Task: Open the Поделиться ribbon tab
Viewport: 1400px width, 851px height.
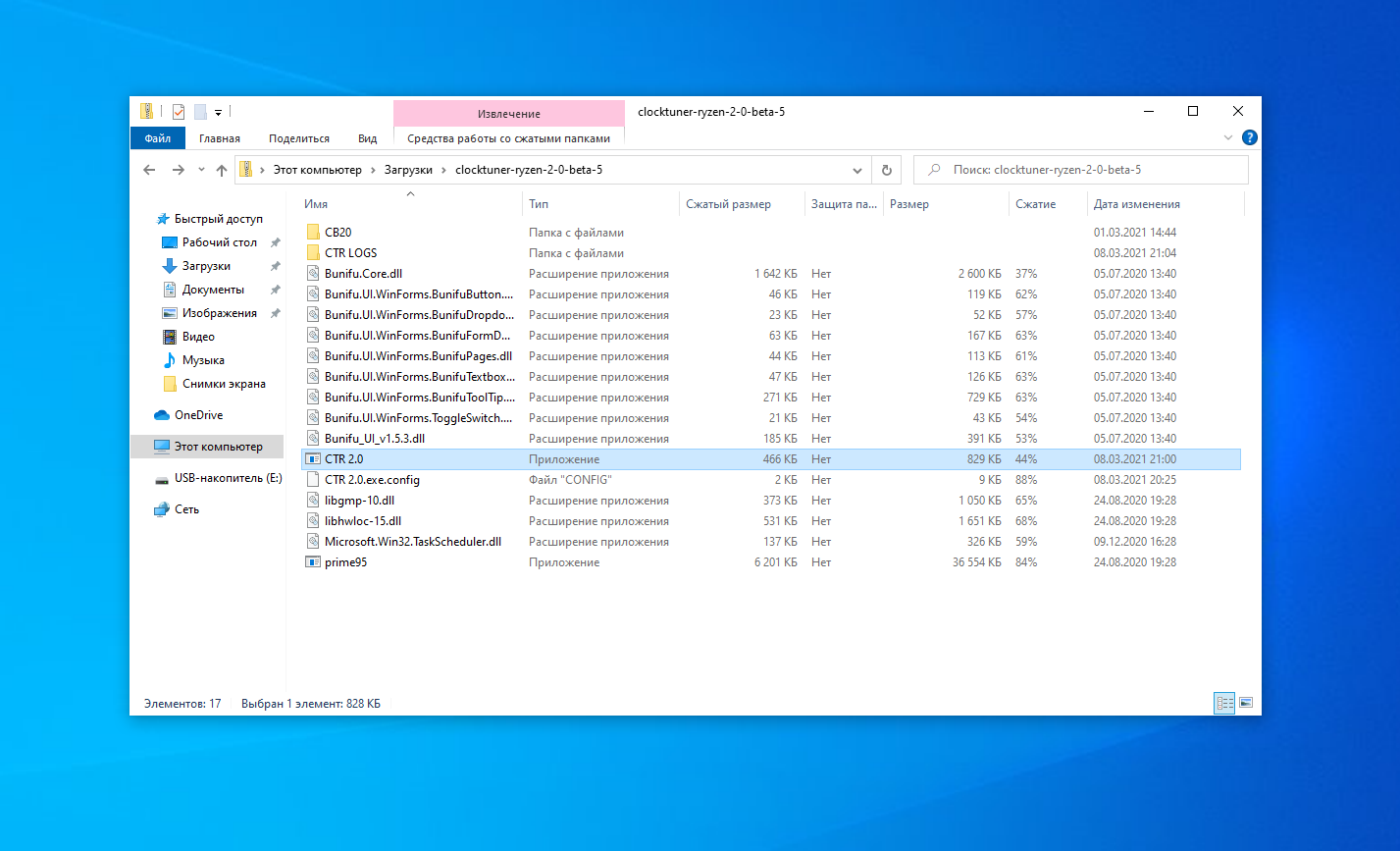Action: tap(299, 138)
